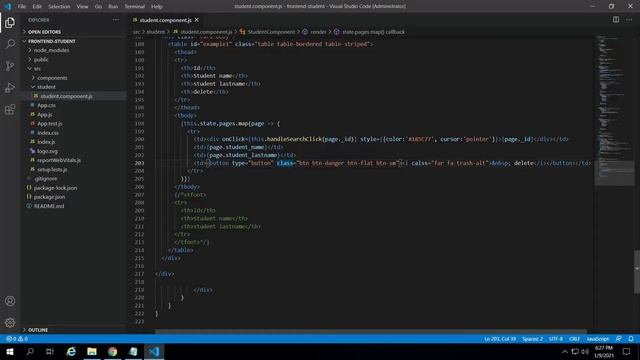
Task: Click Ln 203, Col 39 in status bar
Action: click(500, 339)
